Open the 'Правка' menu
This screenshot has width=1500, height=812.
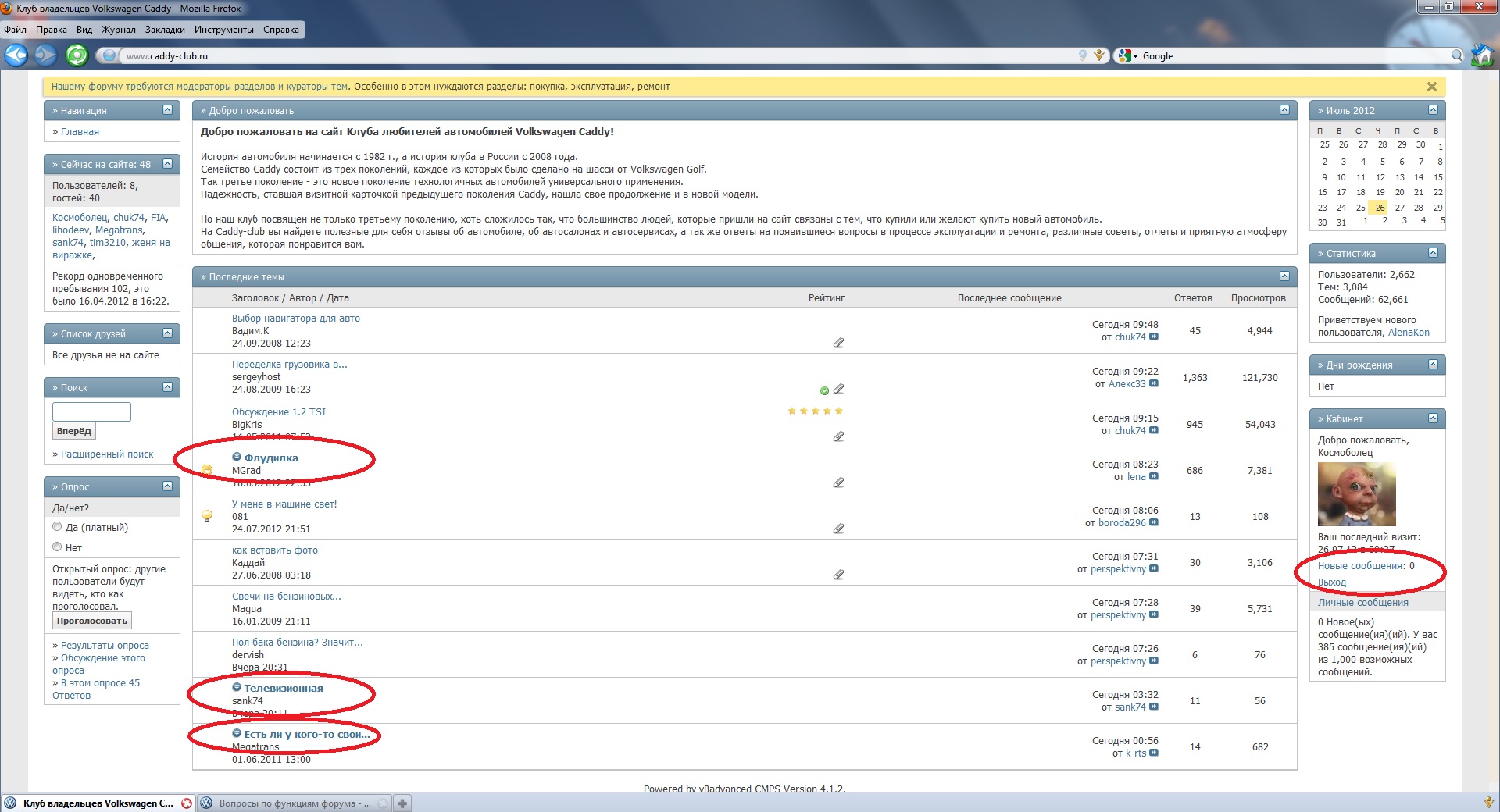coord(52,30)
